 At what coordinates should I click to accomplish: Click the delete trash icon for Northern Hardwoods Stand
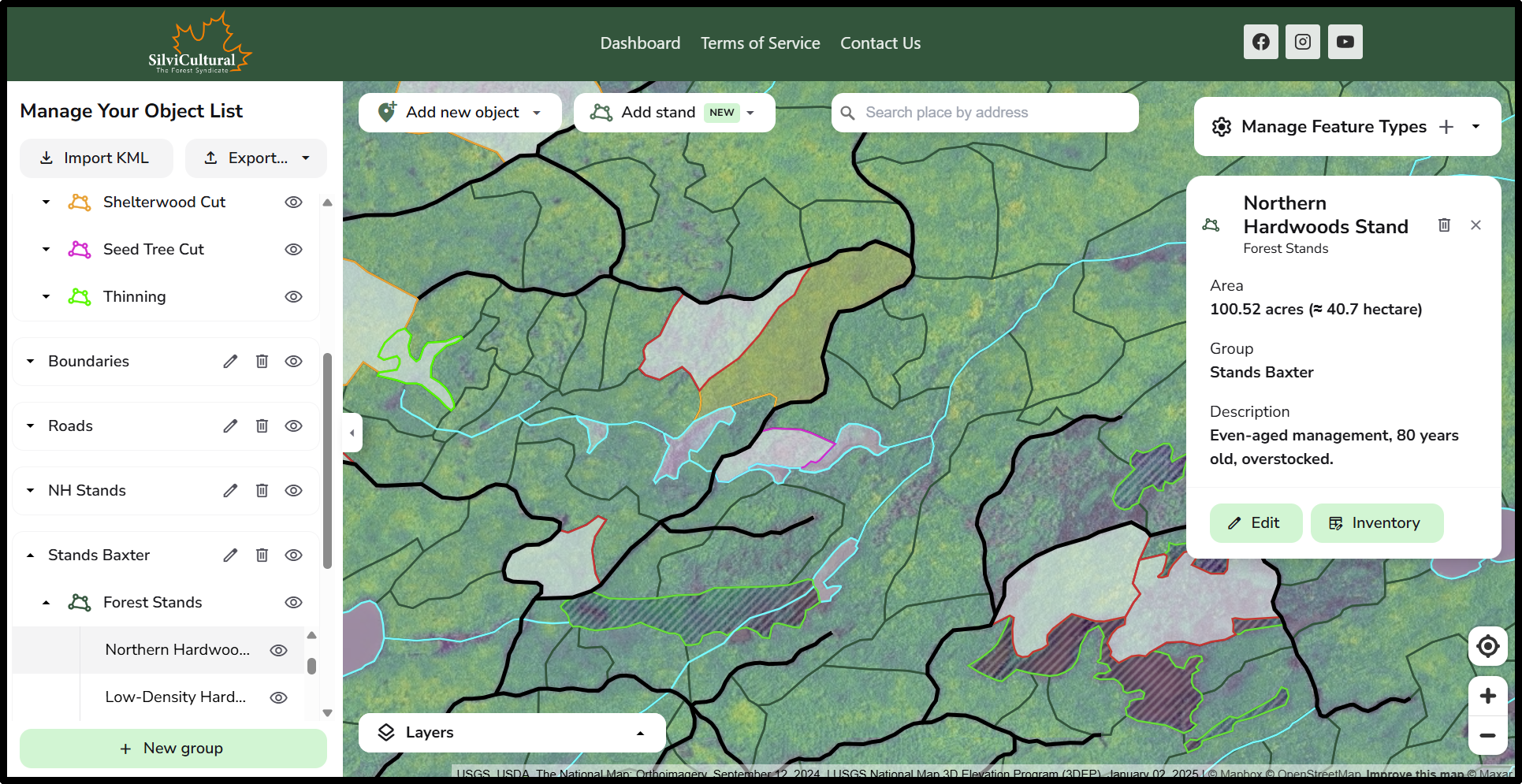click(1445, 225)
